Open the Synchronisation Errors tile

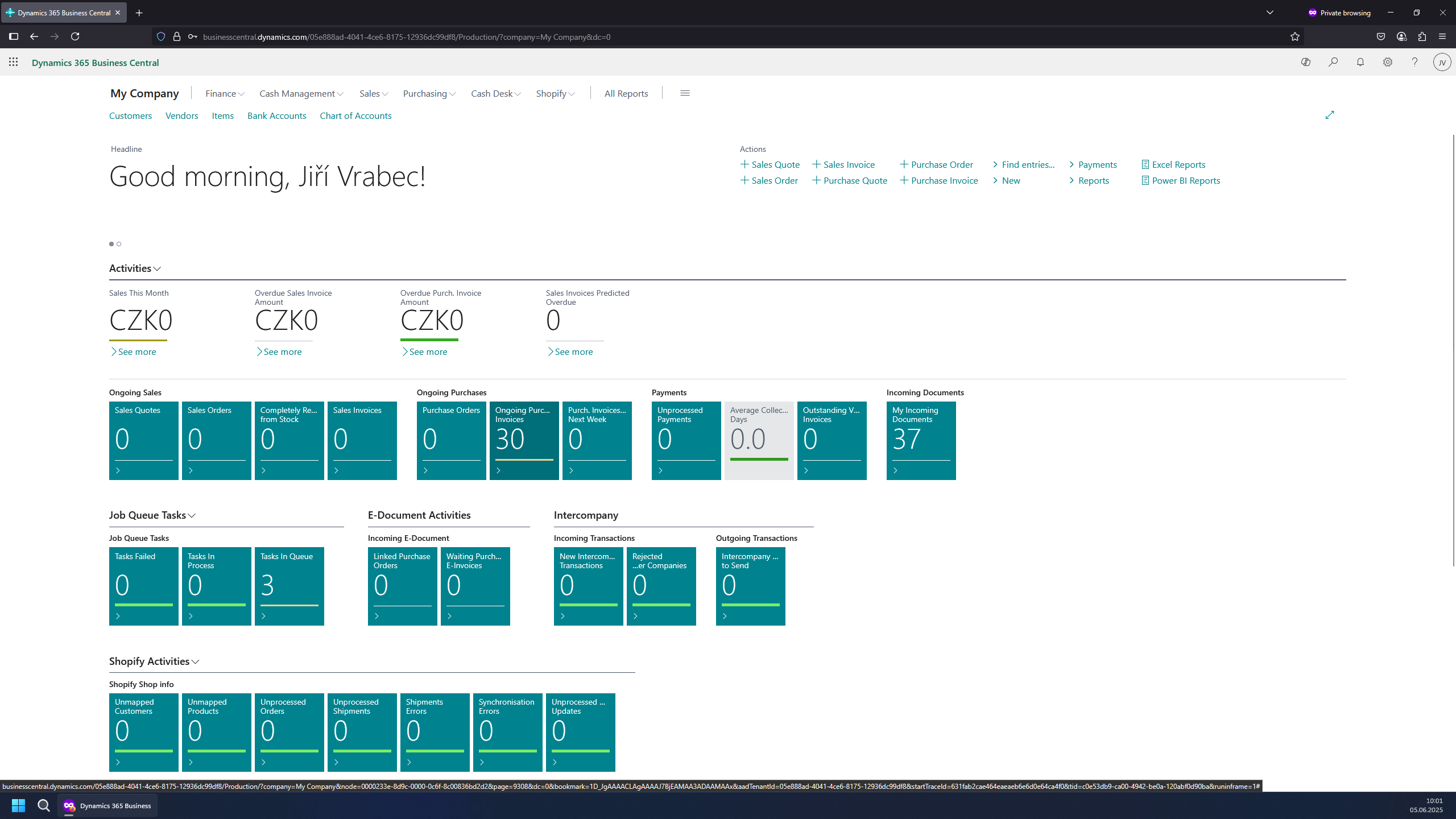click(x=508, y=733)
